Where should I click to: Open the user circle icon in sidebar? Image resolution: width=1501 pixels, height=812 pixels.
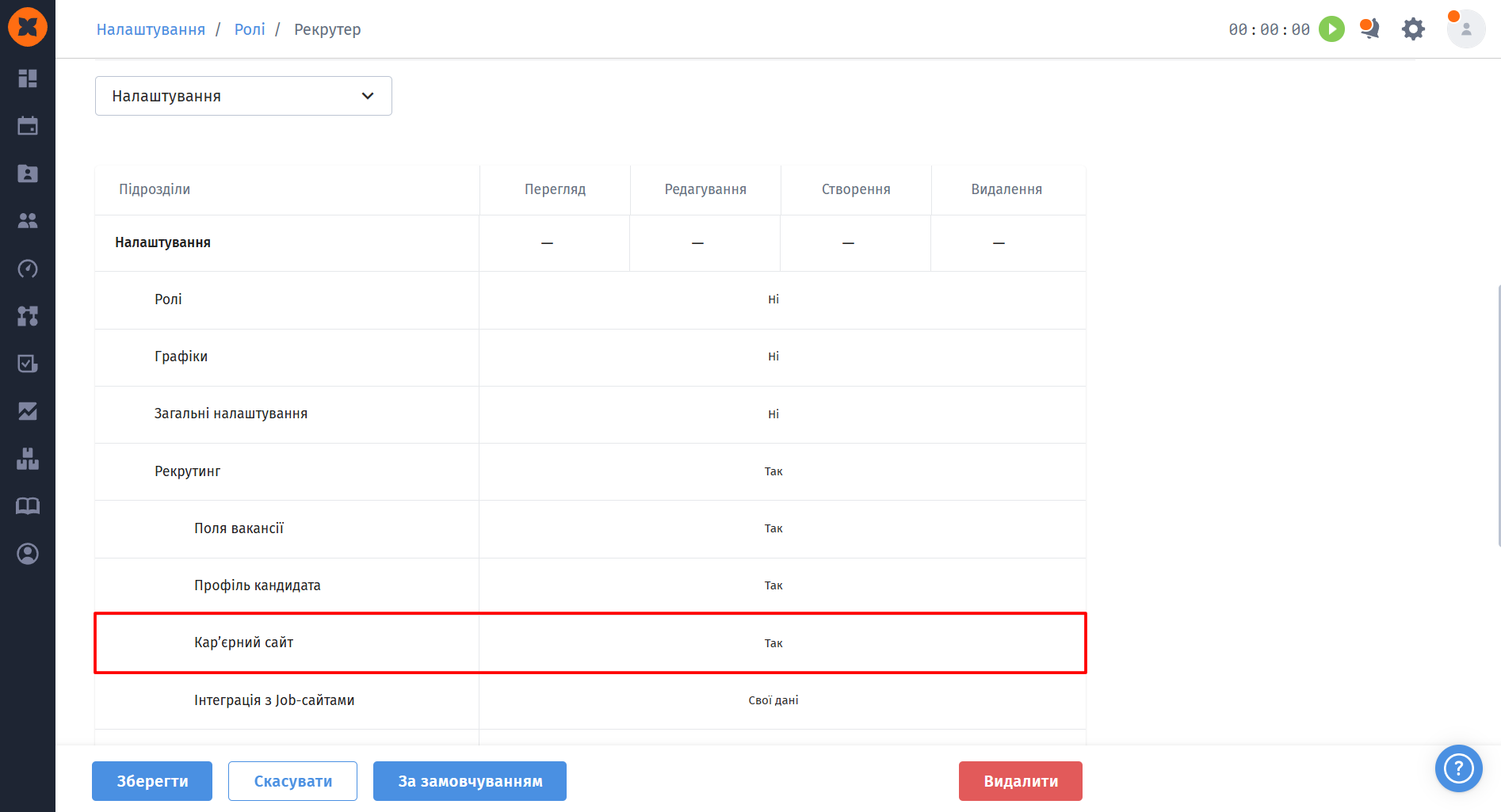[28, 554]
